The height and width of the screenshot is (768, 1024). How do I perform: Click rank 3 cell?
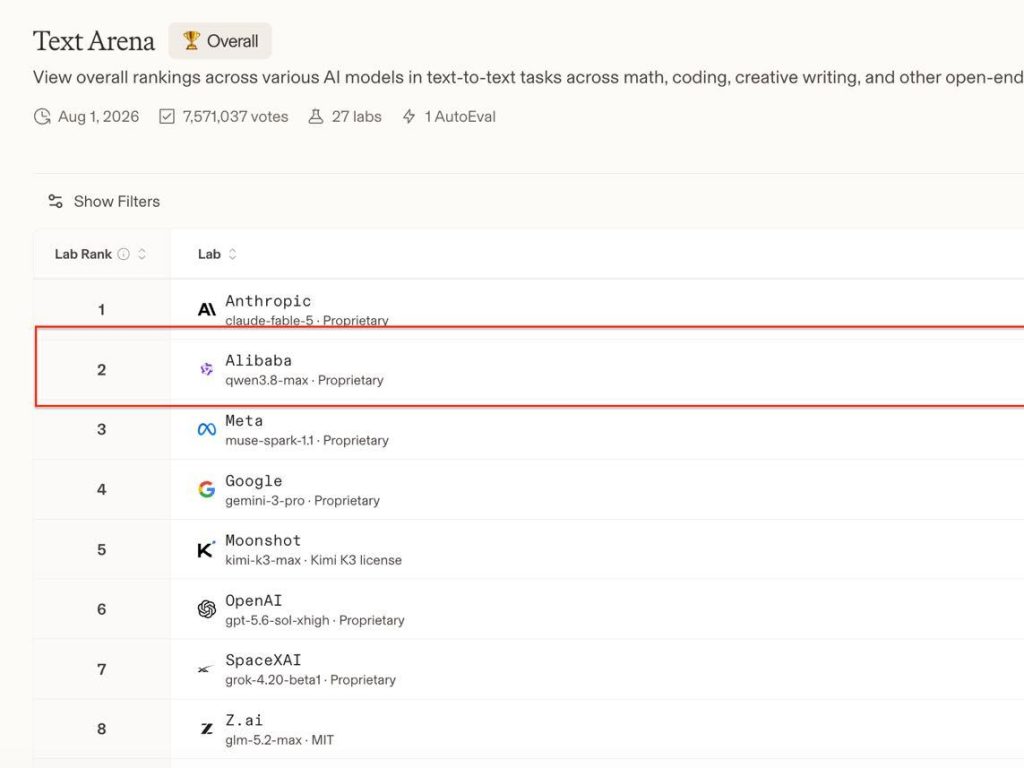102,430
